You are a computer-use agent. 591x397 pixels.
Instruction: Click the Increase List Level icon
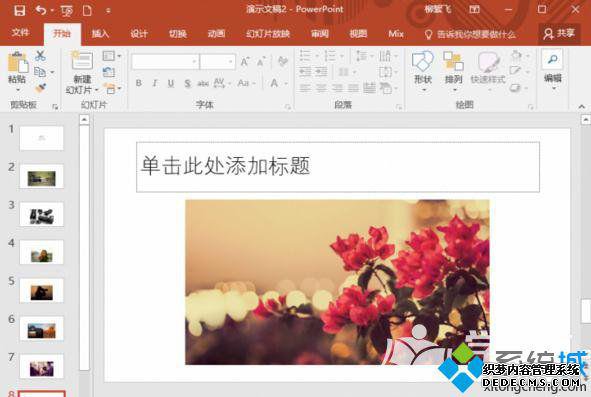click(321, 72)
